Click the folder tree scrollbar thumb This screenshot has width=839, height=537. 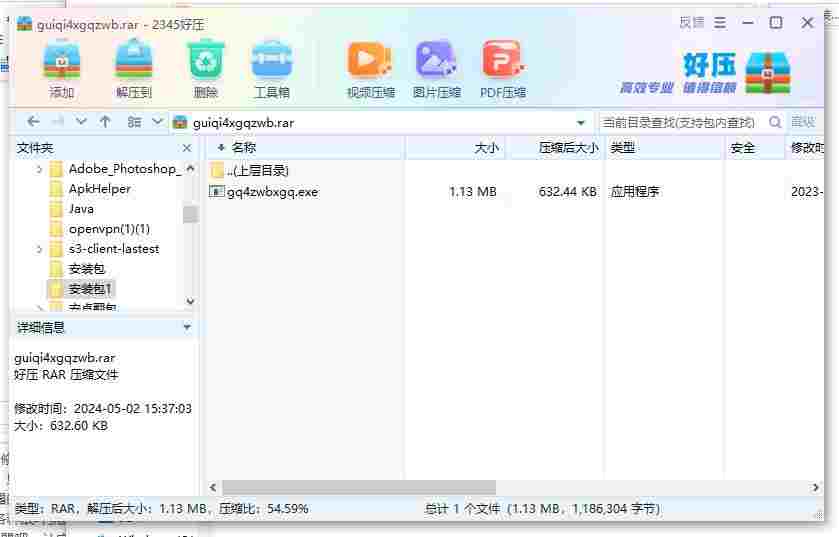[190, 214]
